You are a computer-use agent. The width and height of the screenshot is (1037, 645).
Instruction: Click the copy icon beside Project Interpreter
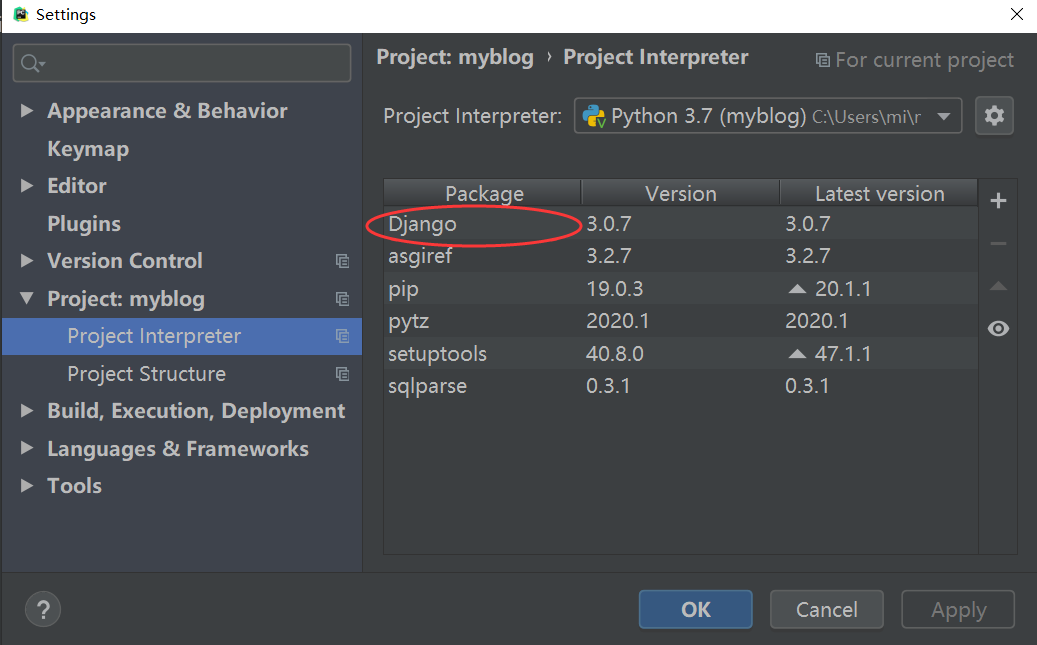click(343, 336)
